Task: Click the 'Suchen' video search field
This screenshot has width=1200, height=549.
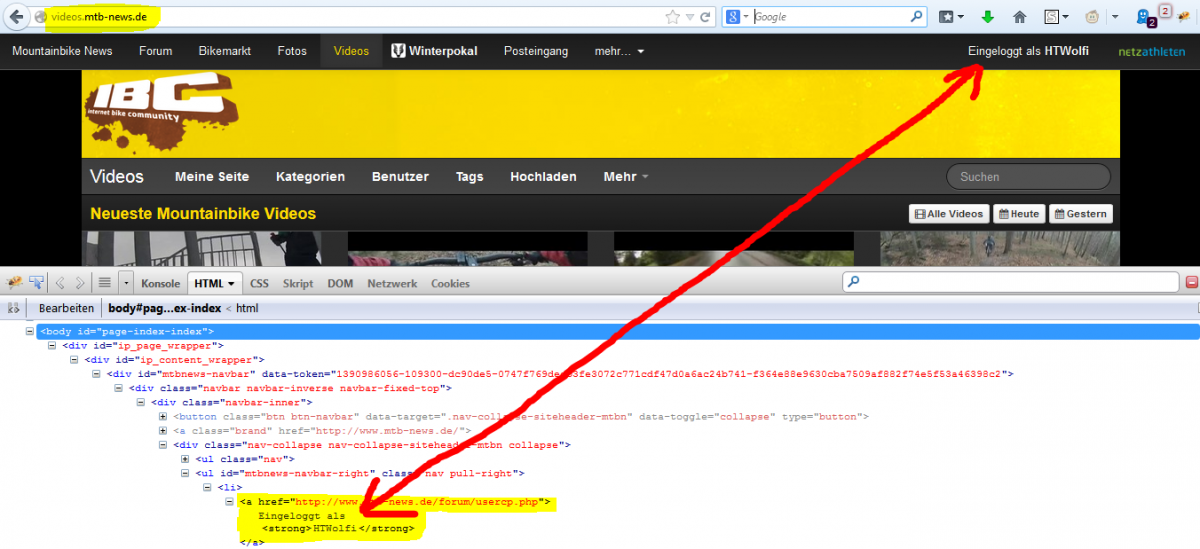Action: (x=1028, y=177)
